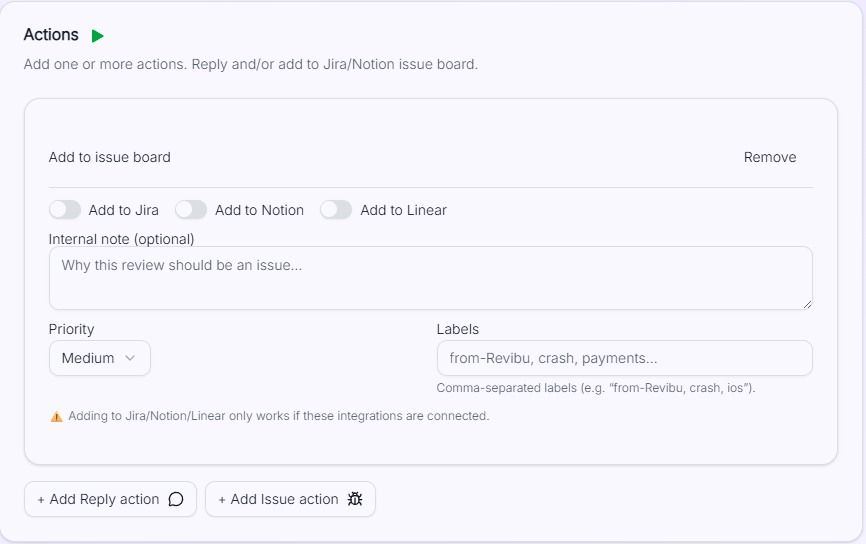Click the Add Reply action button text
Viewport: 866px width, 544px height.
[104, 499]
